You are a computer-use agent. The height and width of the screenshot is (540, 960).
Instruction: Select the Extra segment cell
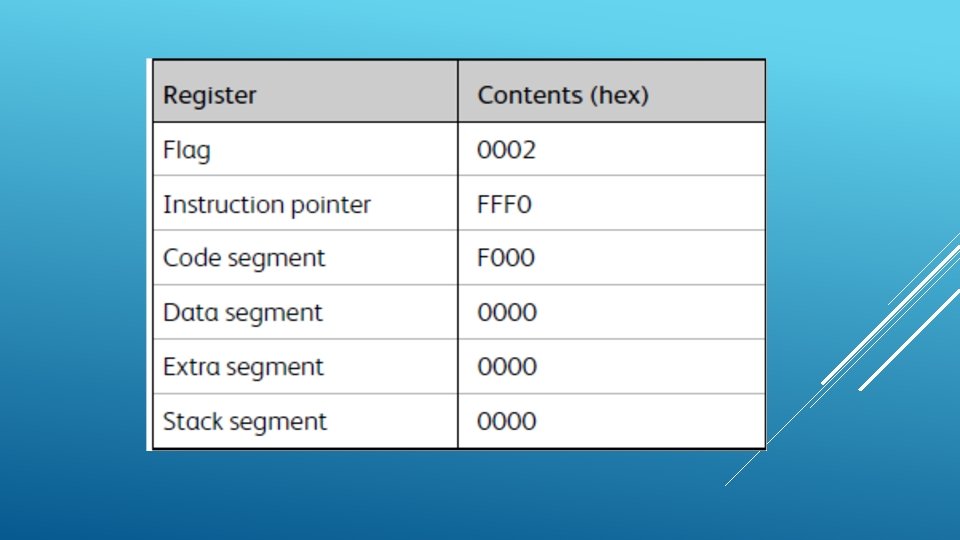tap(305, 367)
